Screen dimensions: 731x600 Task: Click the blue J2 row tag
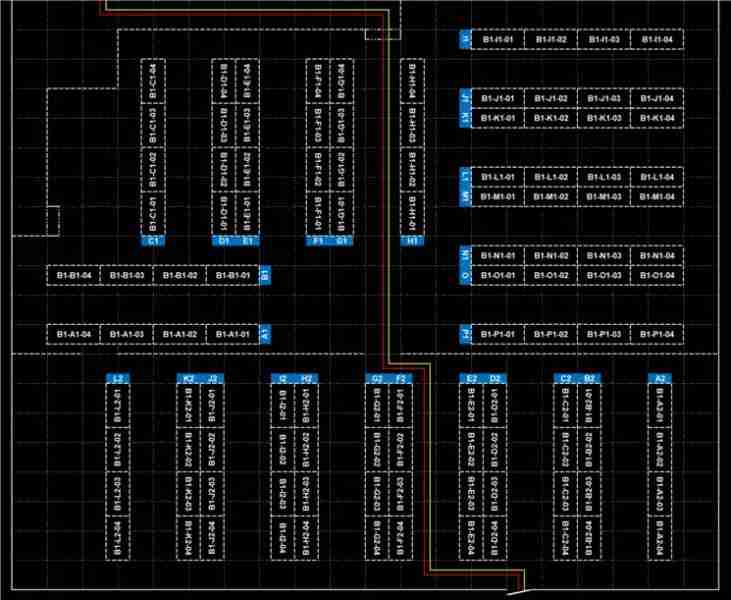coord(213,379)
